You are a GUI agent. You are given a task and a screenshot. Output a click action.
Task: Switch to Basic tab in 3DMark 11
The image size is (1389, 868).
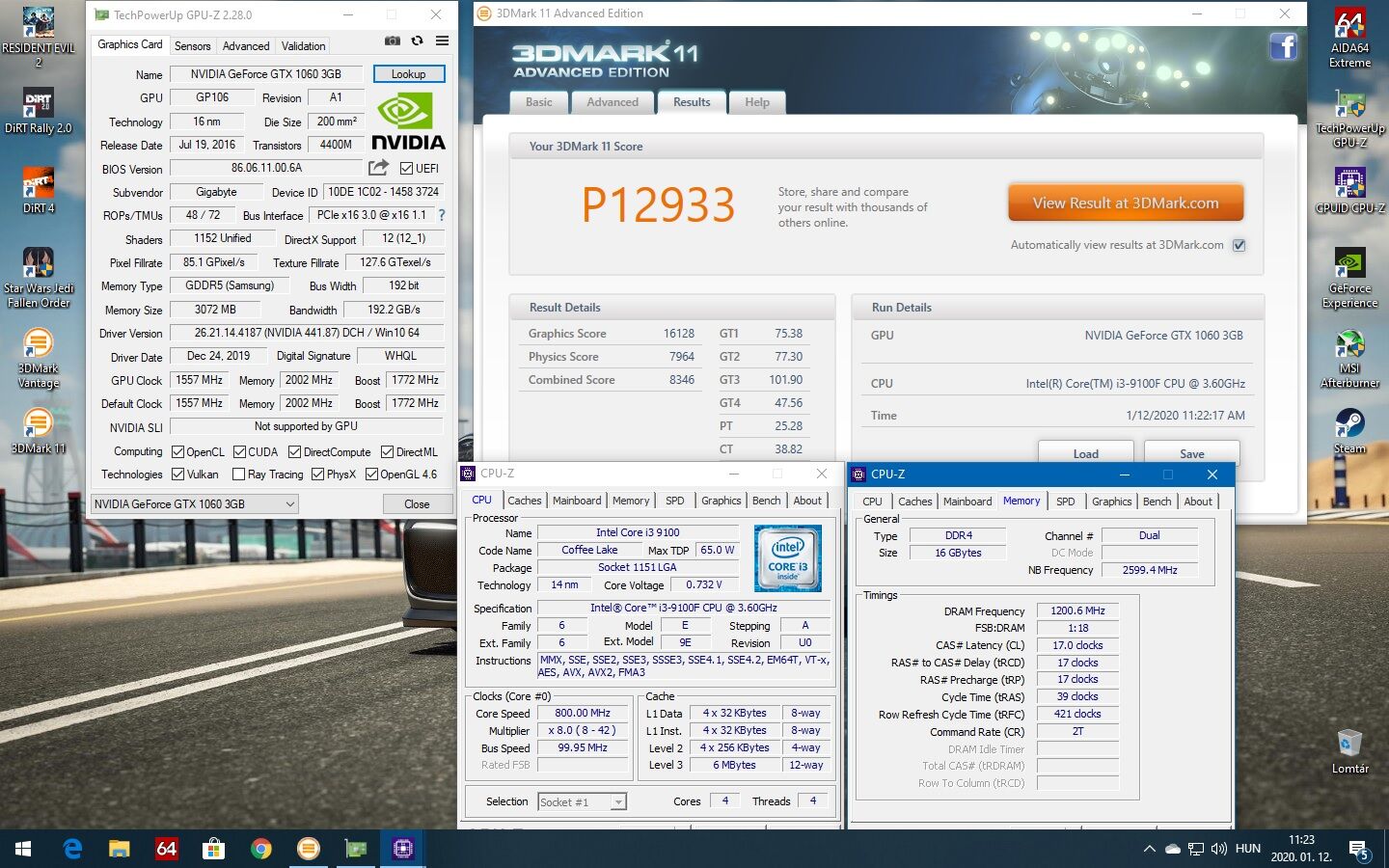539,102
